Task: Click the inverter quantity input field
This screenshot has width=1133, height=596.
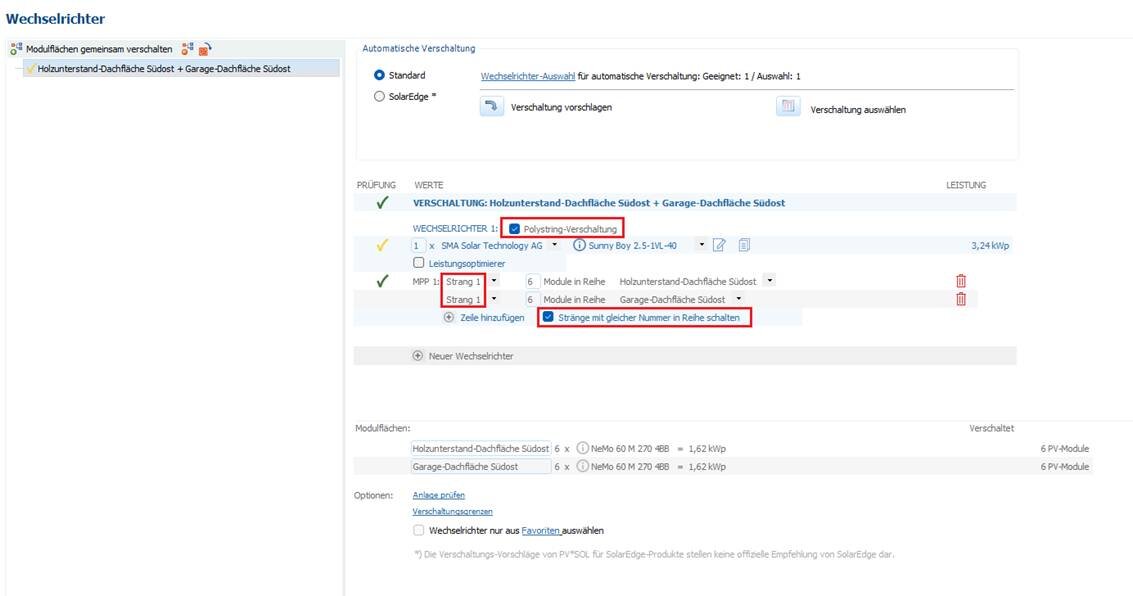Action: point(419,245)
